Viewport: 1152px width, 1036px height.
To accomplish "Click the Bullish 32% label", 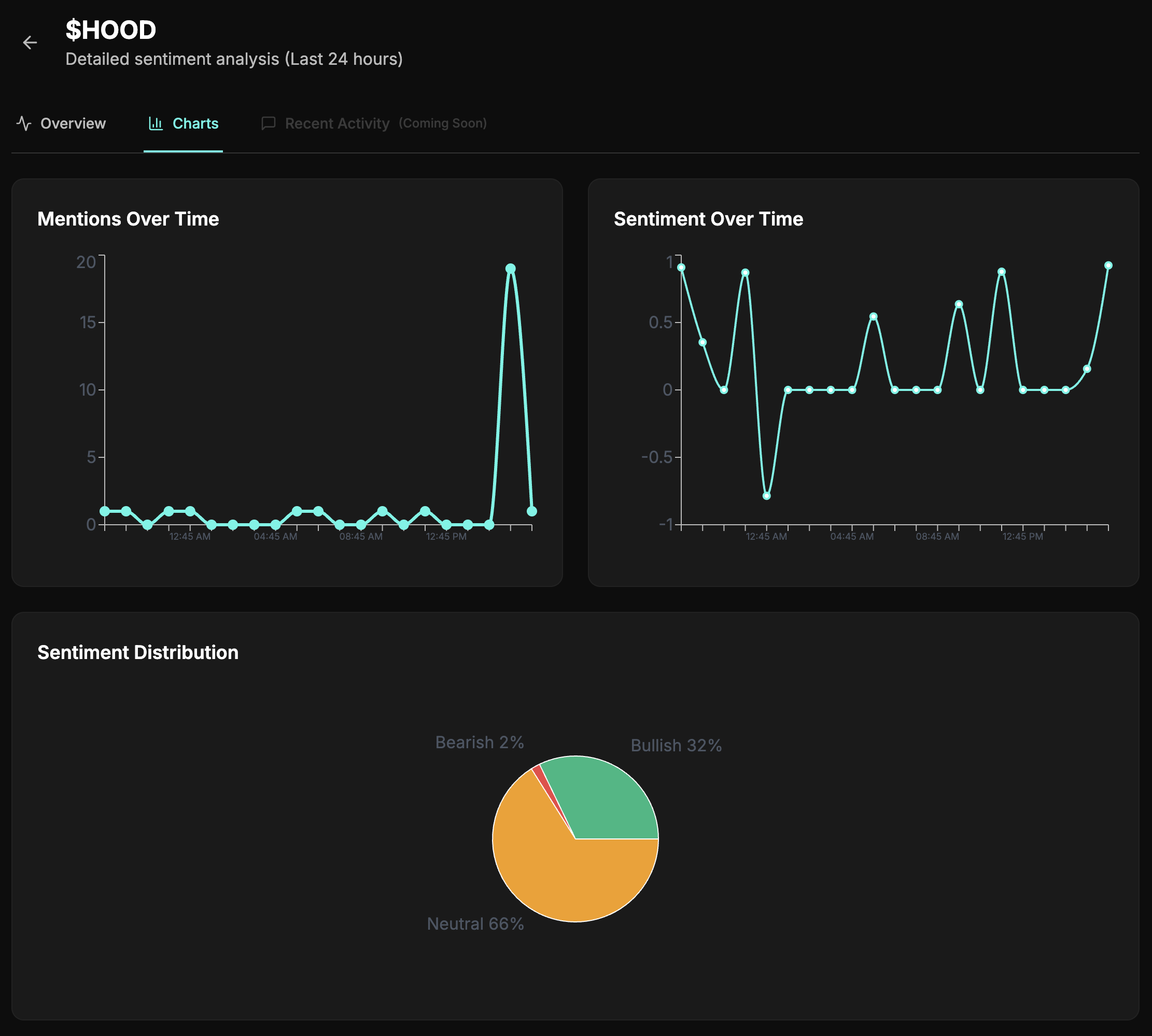I will 676,746.
